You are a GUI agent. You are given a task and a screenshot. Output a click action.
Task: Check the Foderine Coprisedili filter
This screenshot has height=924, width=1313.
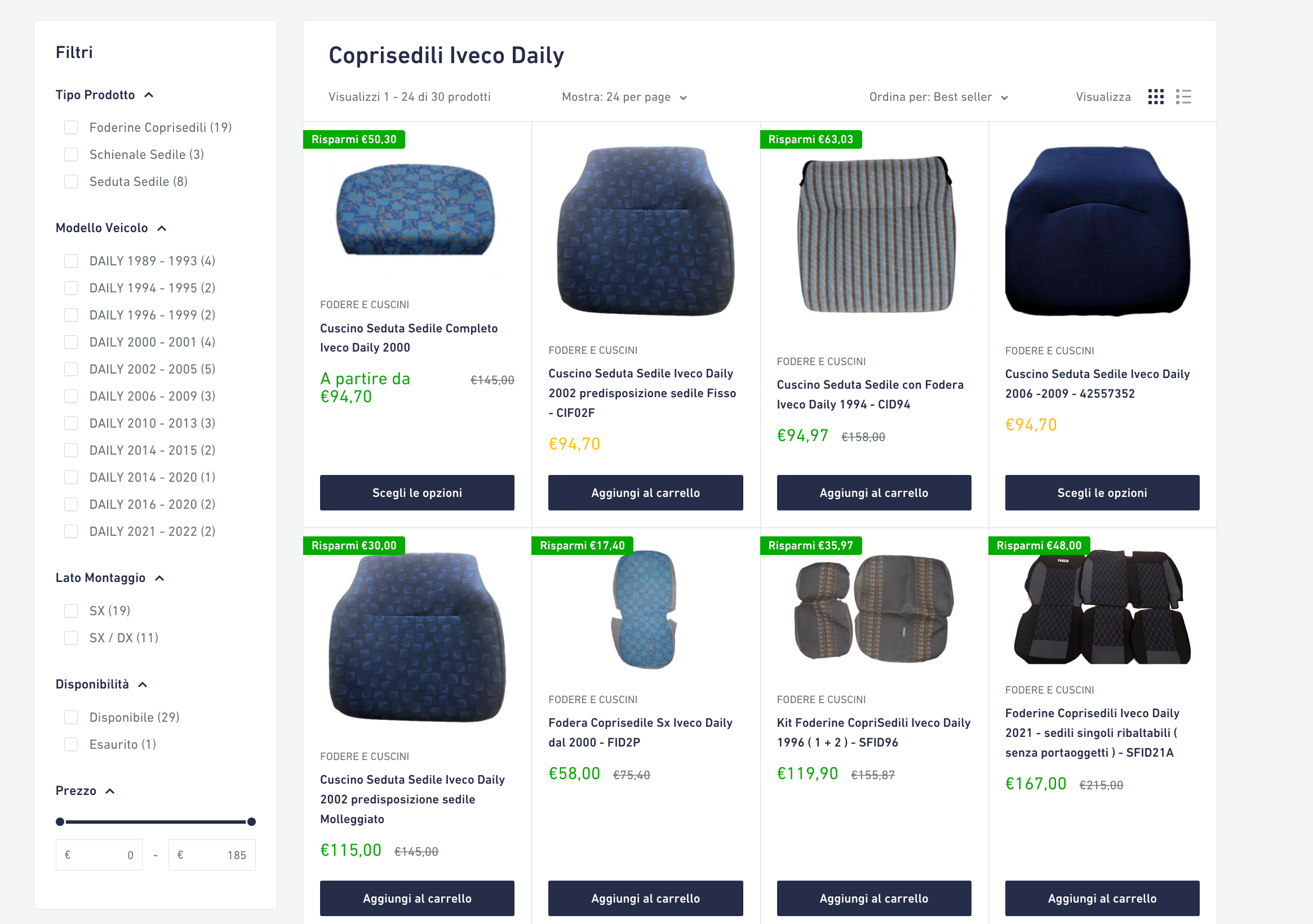tap(72, 127)
